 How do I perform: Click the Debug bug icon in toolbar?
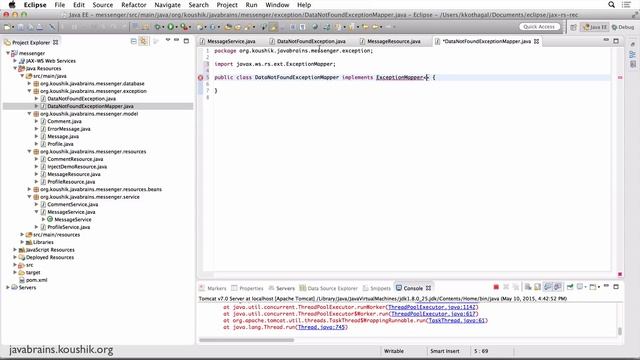pos(157,27)
